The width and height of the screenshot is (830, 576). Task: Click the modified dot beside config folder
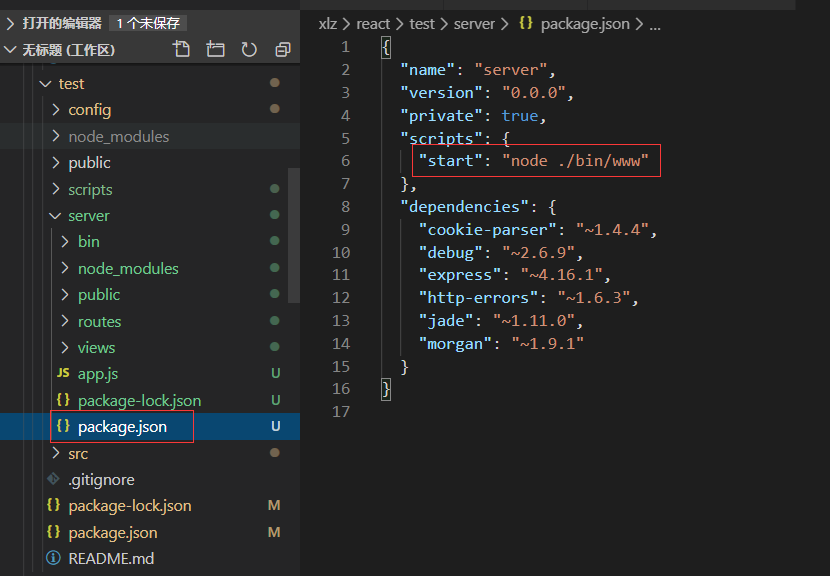(x=275, y=109)
